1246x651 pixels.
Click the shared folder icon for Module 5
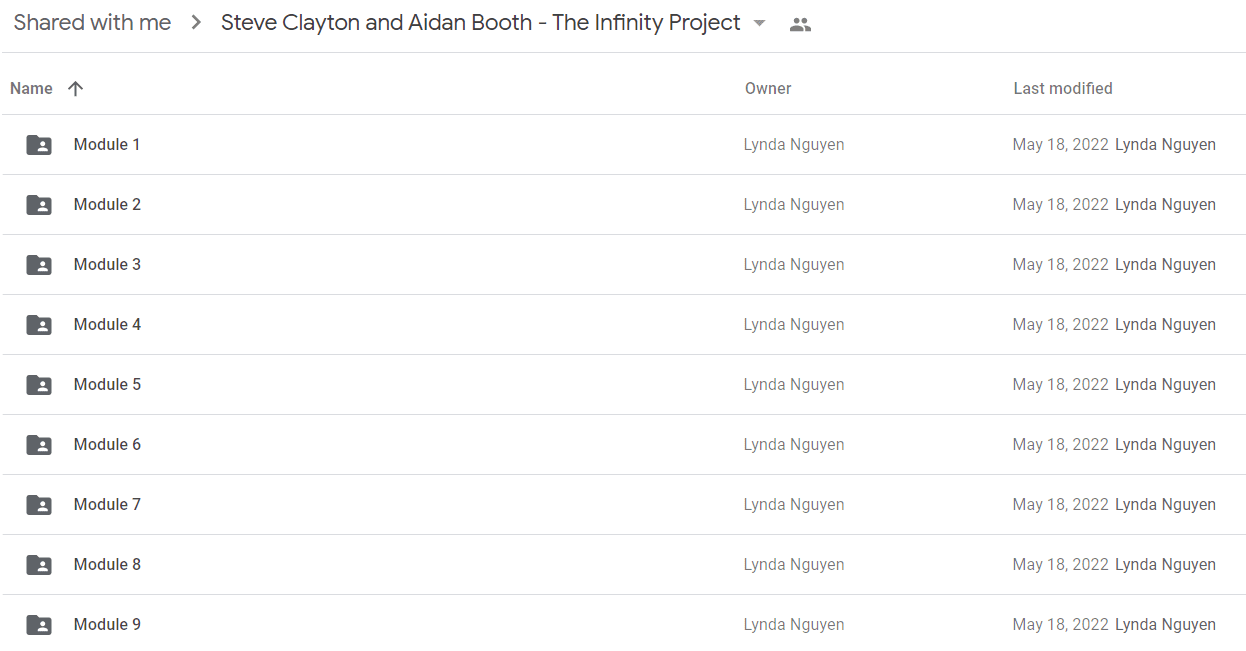[38, 385]
